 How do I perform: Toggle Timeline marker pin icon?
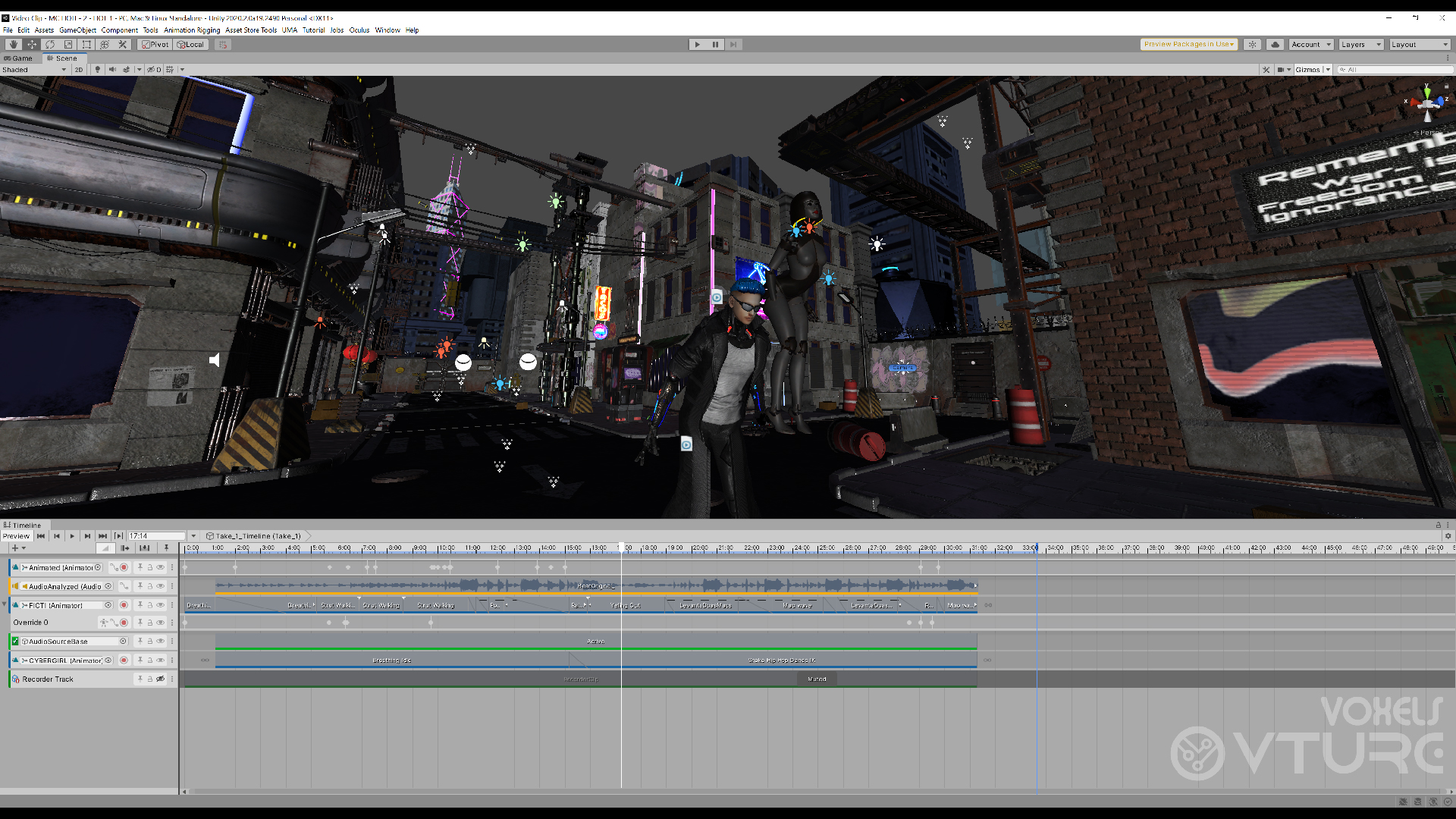(x=166, y=548)
